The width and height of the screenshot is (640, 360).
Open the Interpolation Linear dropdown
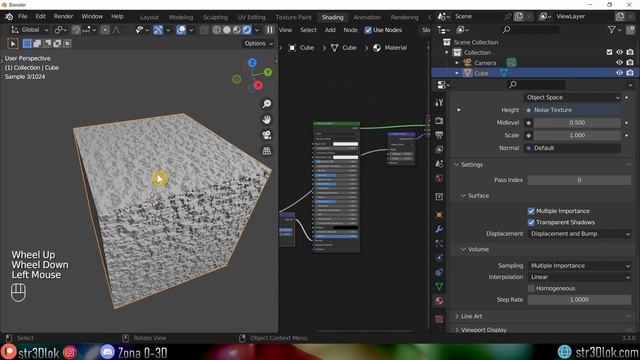tap(580, 277)
